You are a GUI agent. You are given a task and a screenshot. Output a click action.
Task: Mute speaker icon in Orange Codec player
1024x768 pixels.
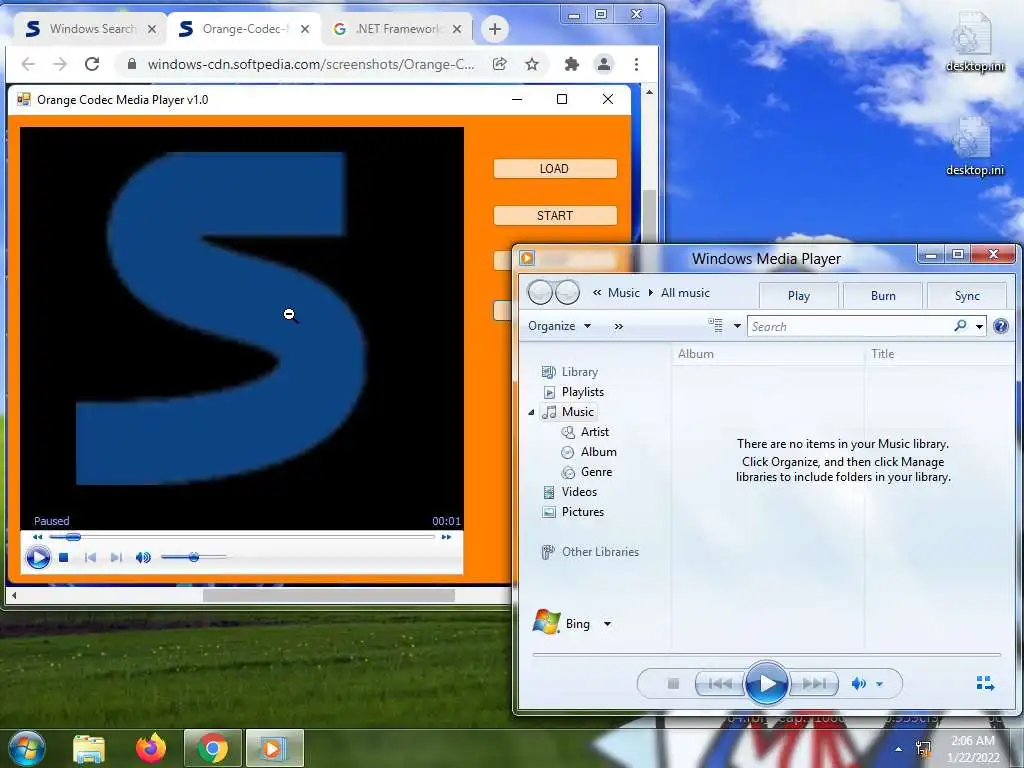pyautogui.click(x=143, y=558)
